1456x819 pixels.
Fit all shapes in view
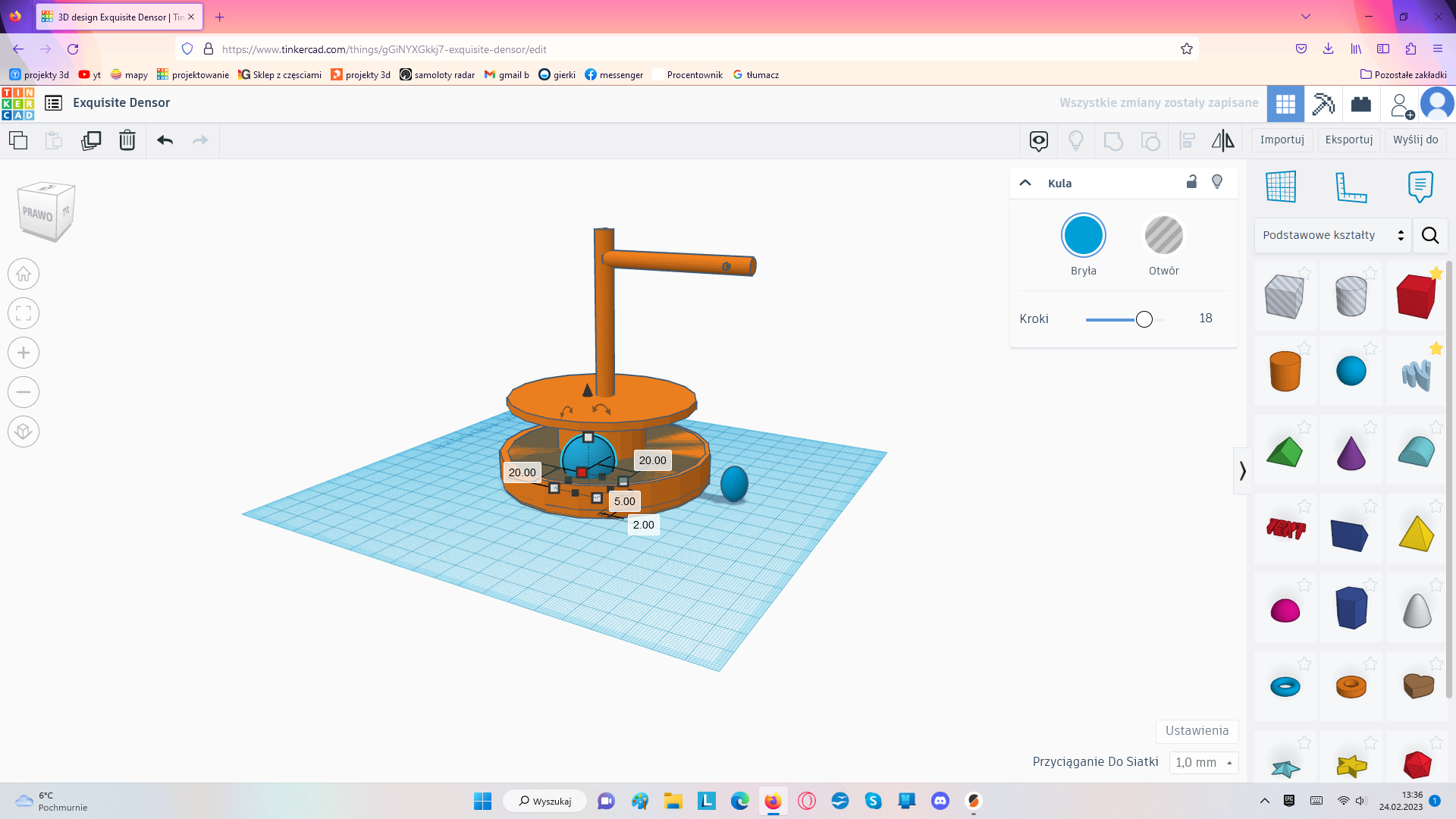pos(24,313)
